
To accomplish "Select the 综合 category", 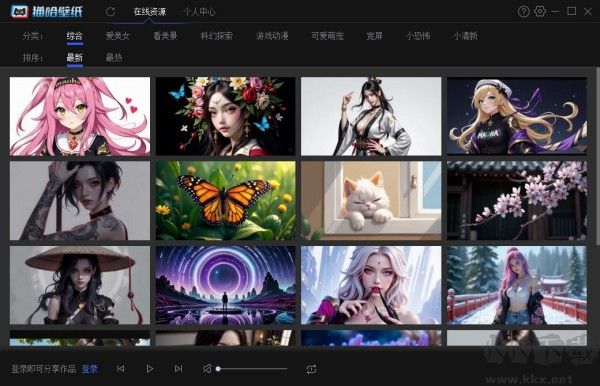I will (x=75, y=36).
